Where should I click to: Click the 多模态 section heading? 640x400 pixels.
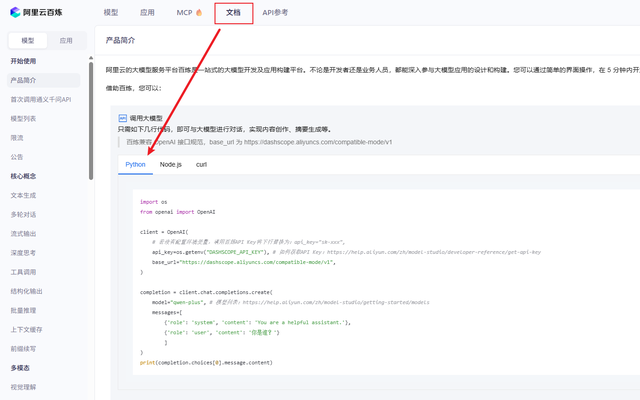coord(20,368)
